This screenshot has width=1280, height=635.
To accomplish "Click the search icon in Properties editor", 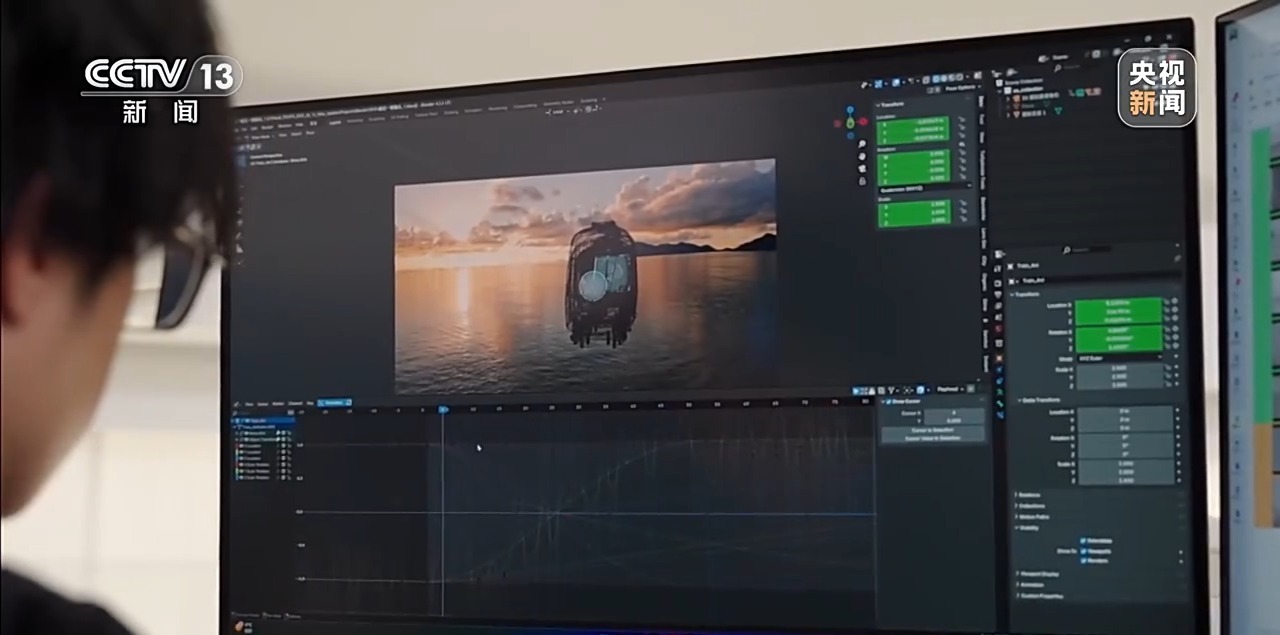I will (1067, 250).
